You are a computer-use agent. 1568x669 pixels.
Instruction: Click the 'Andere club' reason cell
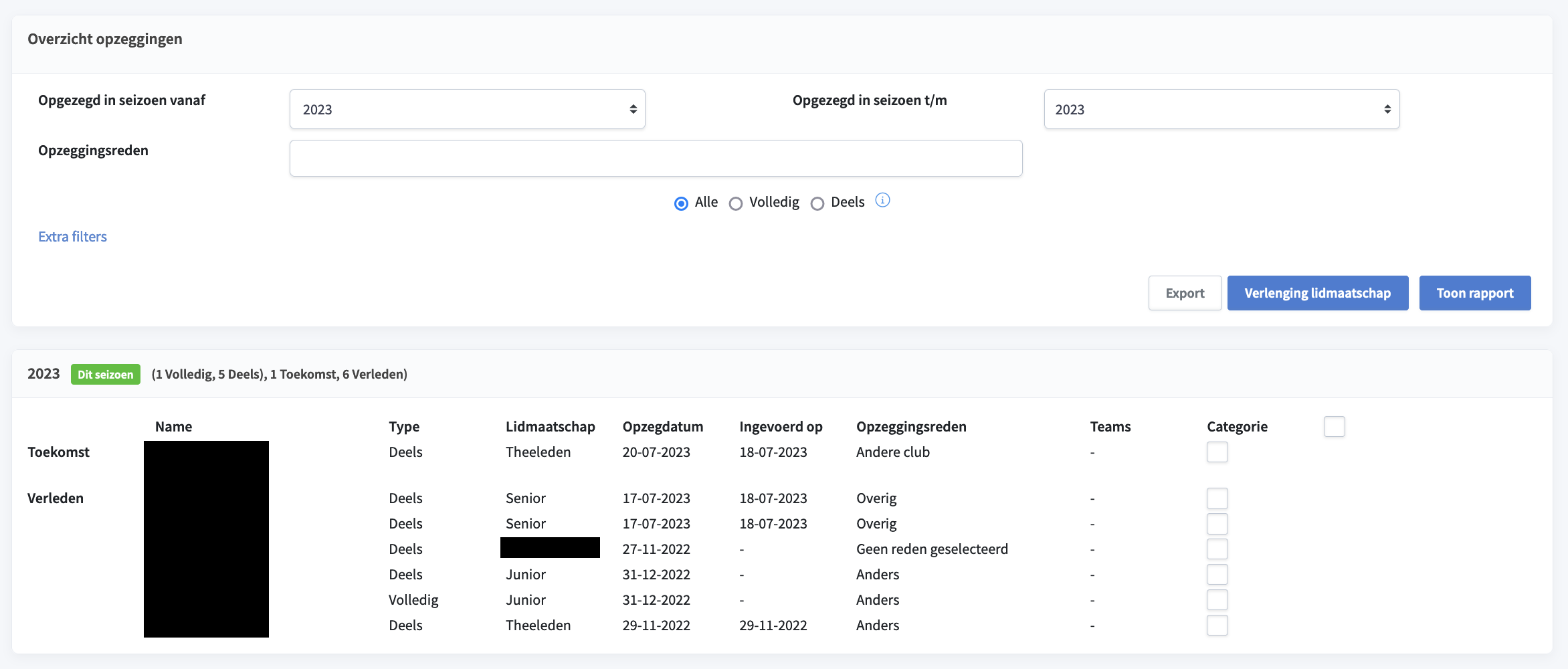pyautogui.click(x=892, y=452)
